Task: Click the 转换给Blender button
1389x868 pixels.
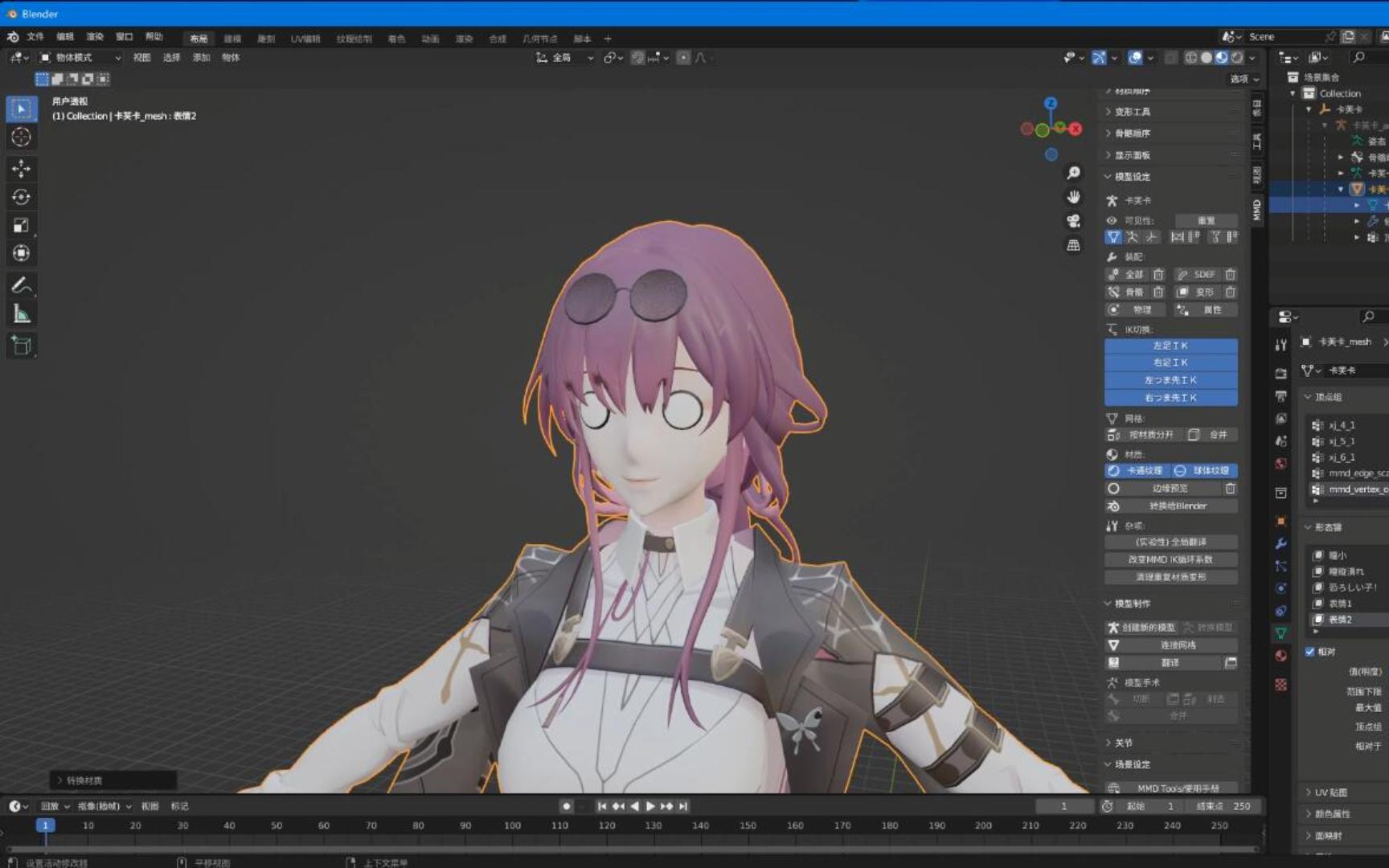Action: click(x=1171, y=506)
